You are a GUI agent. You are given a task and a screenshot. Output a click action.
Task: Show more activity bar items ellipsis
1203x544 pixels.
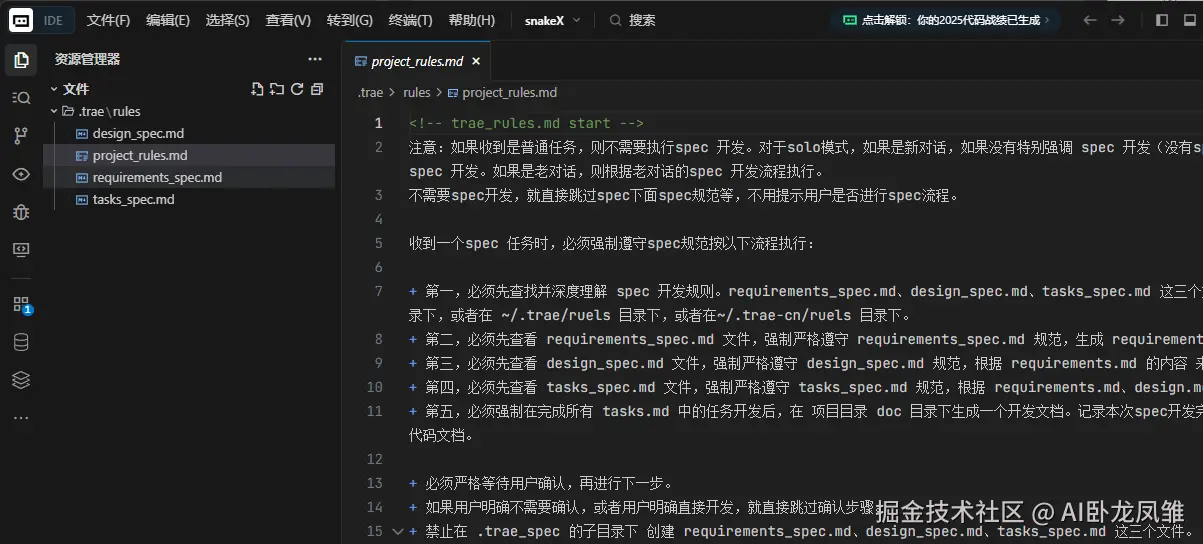(21, 418)
